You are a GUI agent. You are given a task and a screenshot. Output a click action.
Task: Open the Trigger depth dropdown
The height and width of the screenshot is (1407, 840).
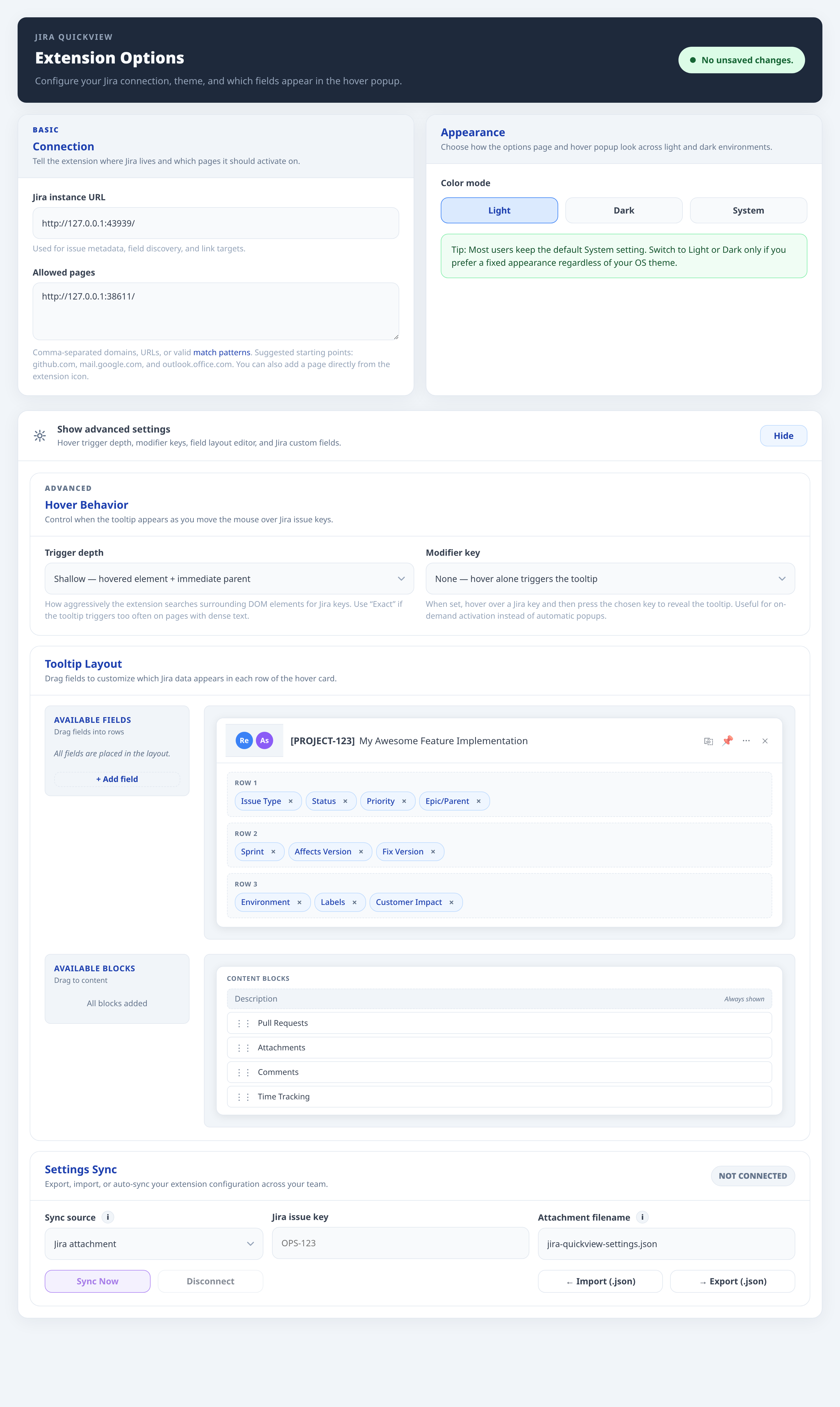[229, 579]
